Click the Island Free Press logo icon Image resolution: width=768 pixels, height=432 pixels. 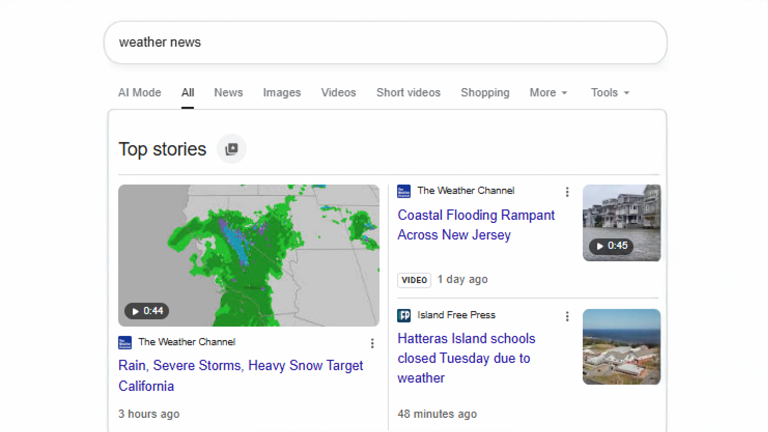[404, 315]
